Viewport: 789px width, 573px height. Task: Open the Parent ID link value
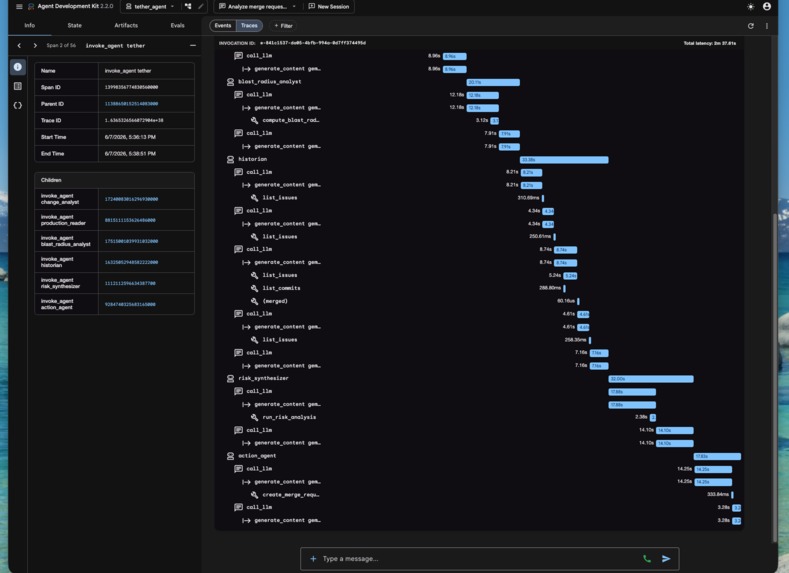131,104
